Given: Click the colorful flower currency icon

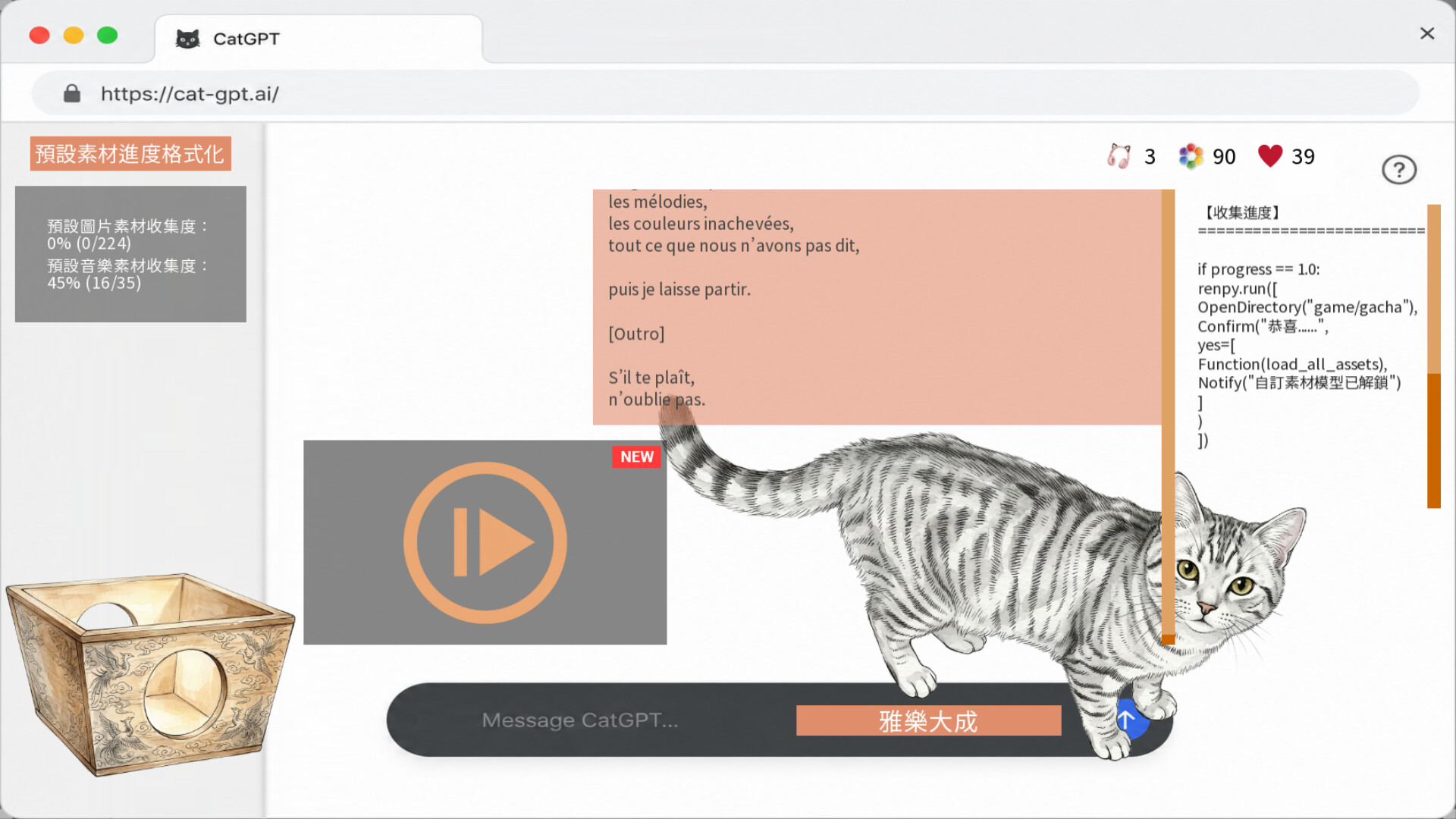Looking at the screenshot, I should pos(1191,156).
